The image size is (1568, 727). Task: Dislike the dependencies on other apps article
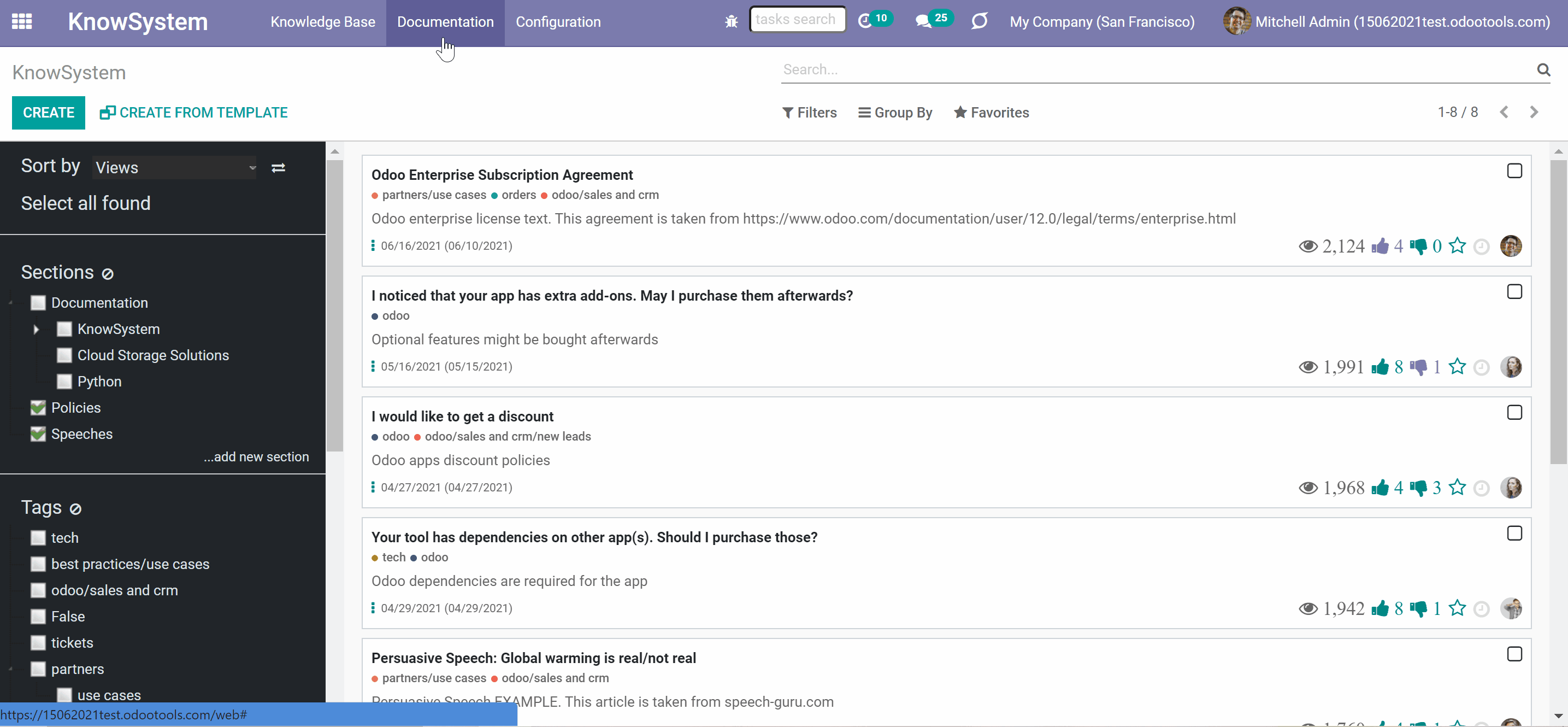click(1418, 608)
